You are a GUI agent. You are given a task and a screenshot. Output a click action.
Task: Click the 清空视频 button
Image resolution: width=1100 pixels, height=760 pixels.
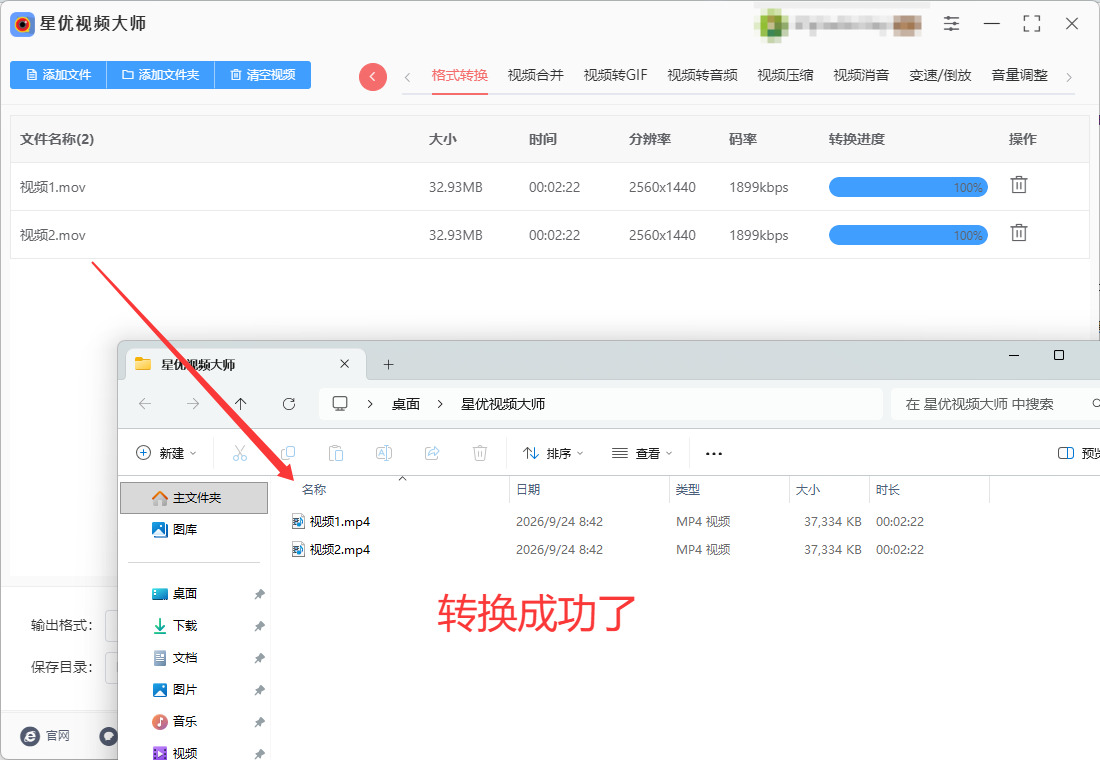263,75
